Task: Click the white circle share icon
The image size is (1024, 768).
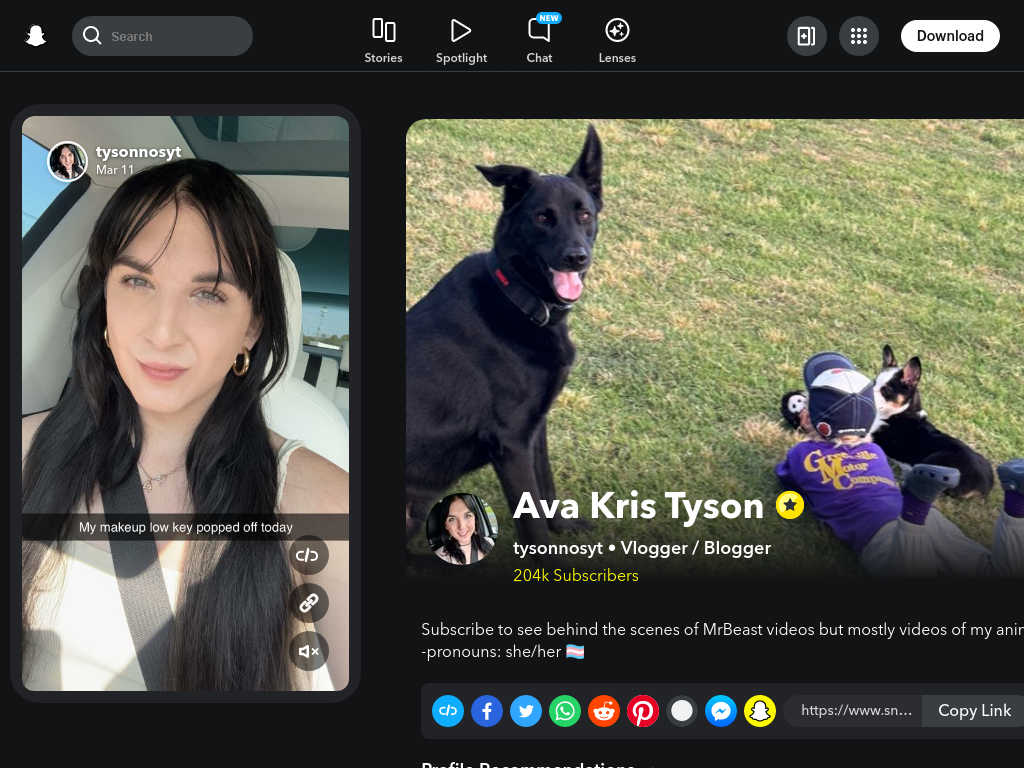Action: click(682, 711)
